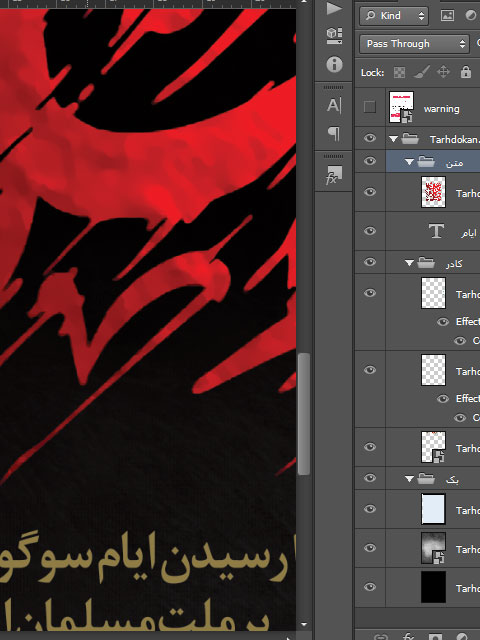This screenshot has height=640, width=480.
Task: Hide the light blue thumbnail layer
Action: pyautogui.click(x=370, y=509)
